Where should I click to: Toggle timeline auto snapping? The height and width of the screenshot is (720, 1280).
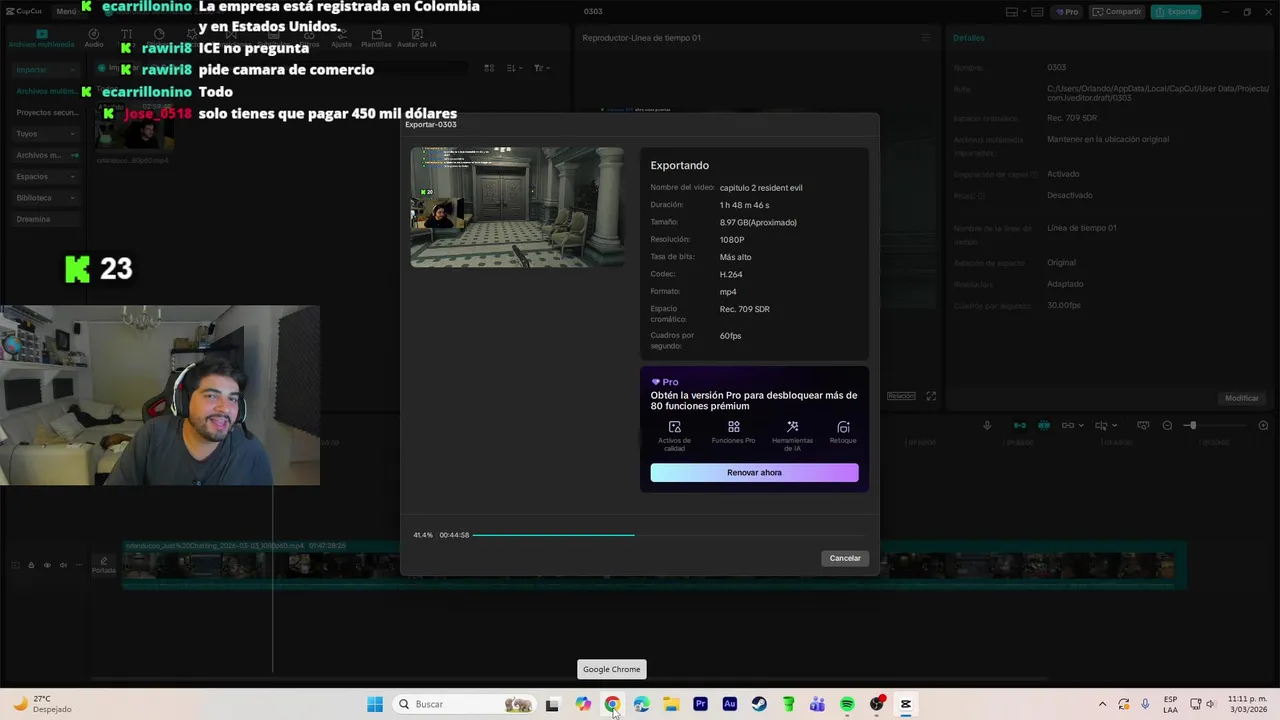click(1044, 426)
